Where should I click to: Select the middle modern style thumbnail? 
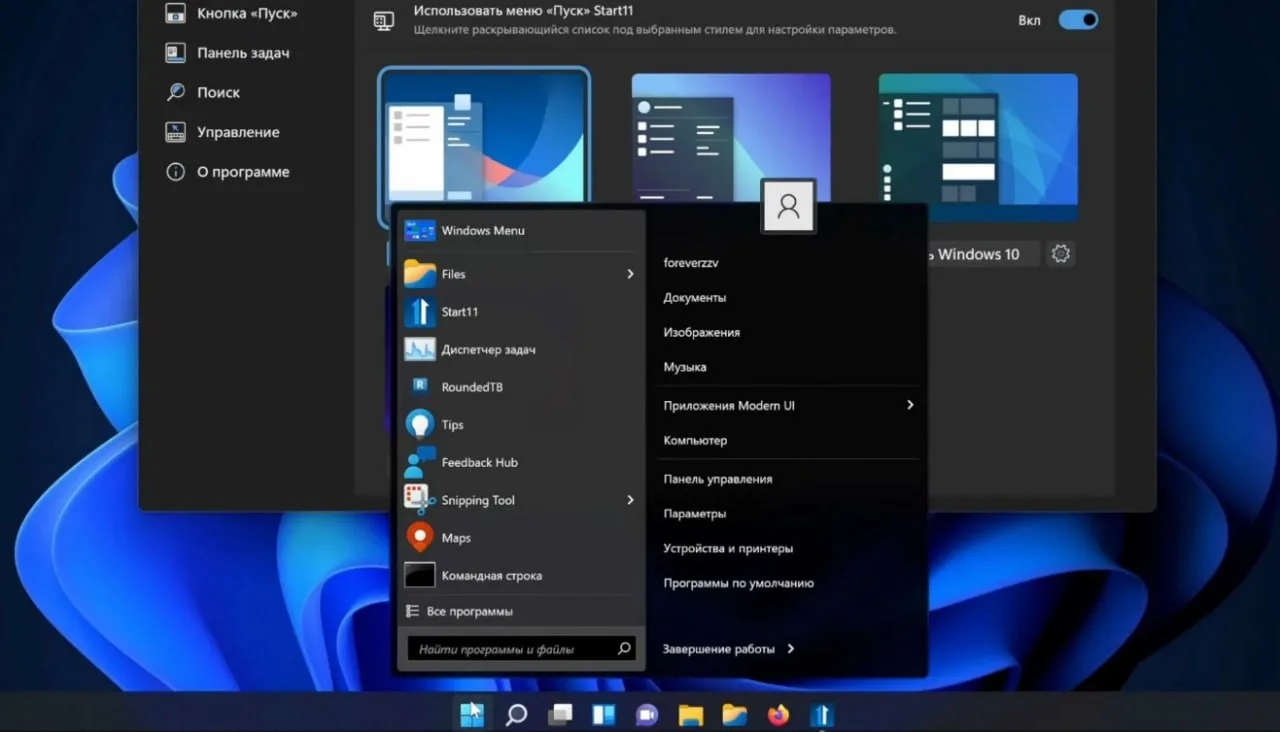point(731,139)
